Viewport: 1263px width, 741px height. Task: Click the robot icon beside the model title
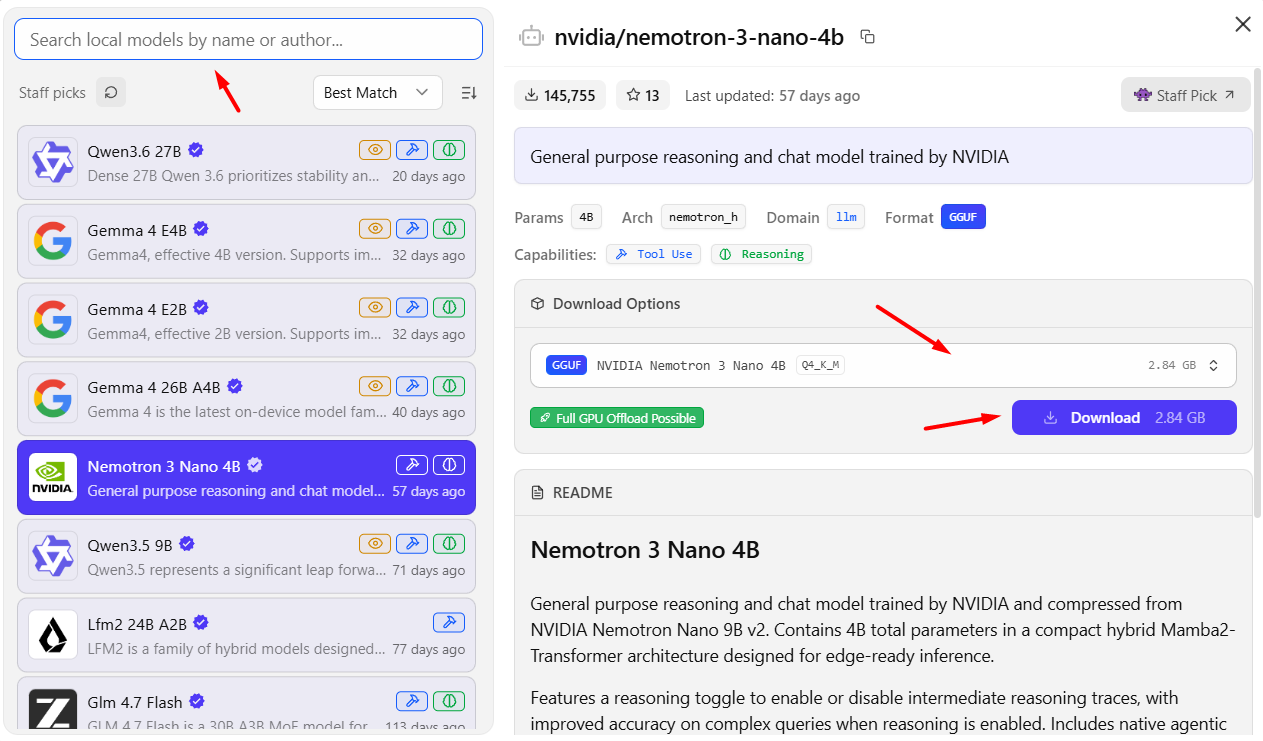click(x=531, y=37)
